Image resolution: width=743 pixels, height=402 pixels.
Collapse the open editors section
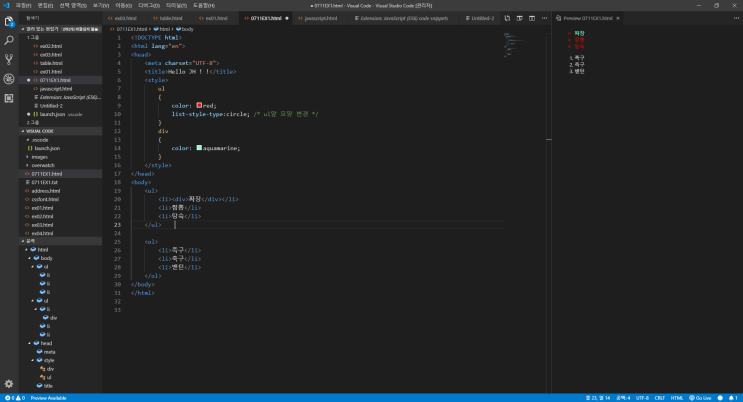[x=22, y=29]
